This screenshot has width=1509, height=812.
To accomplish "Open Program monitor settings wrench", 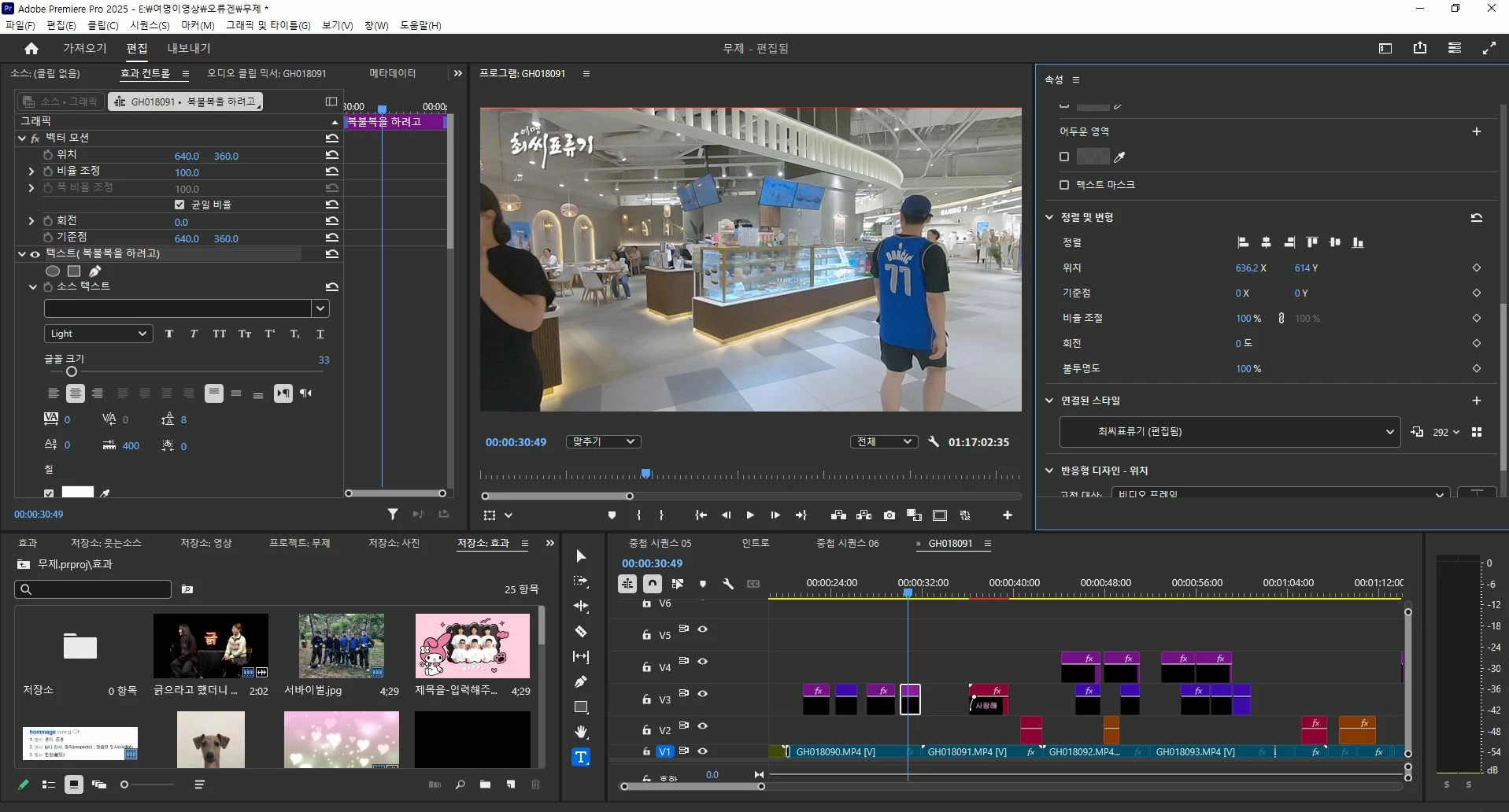I will point(934,442).
